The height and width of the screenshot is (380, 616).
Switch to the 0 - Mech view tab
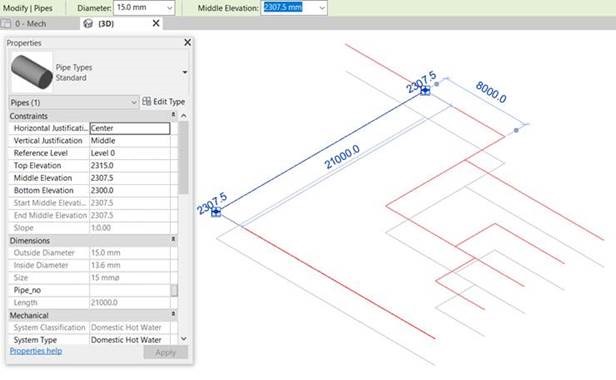tap(31, 24)
